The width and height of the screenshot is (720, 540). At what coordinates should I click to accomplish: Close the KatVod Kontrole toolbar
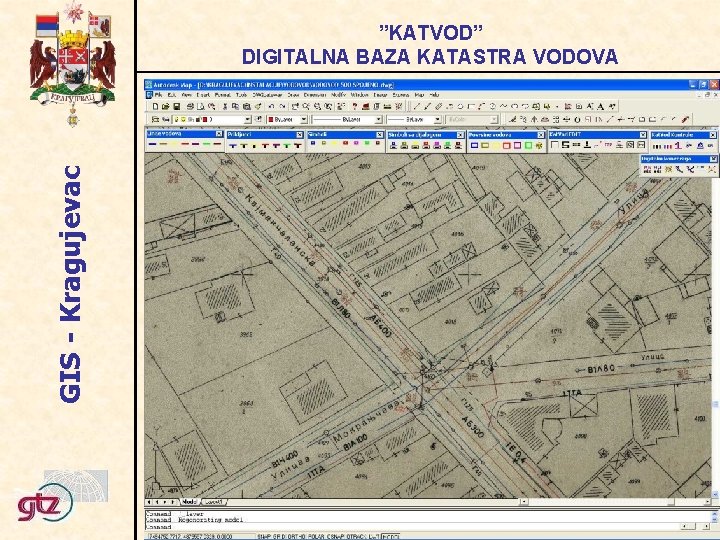(713, 135)
